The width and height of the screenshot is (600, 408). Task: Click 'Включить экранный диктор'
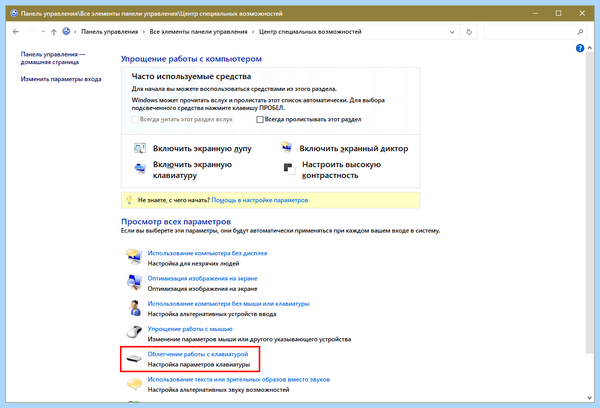354,149
